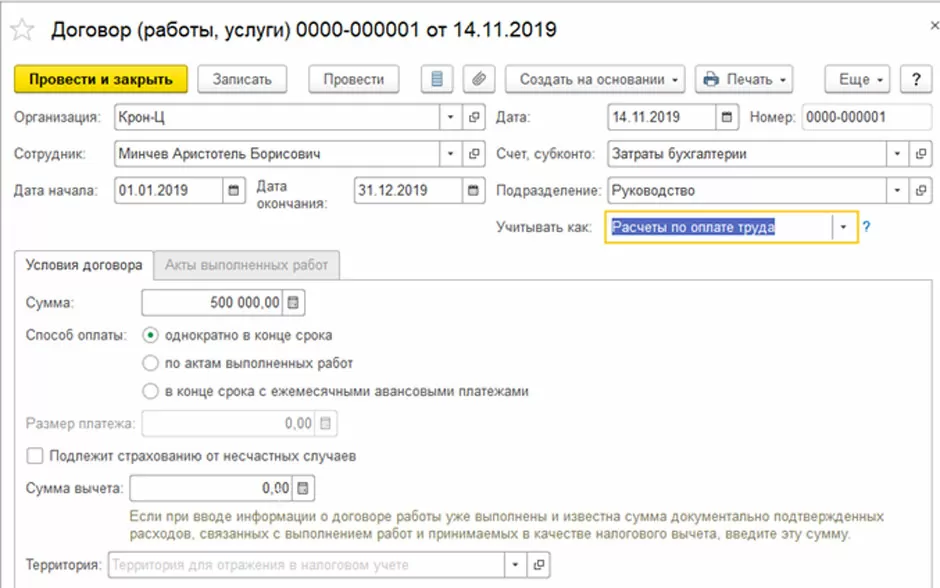Open the Территория record
940x588 pixels.
(538, 565)
